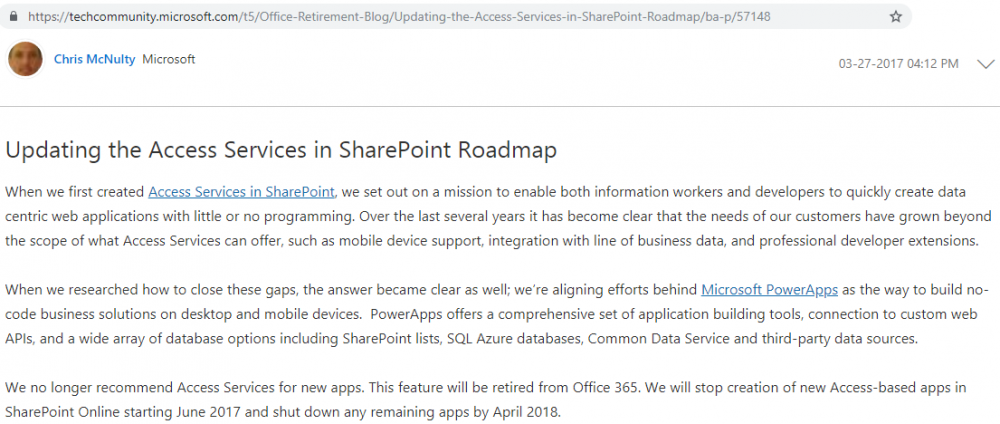Click 'SQL Azure databases' in the second paragraph

pyautogui.click(x=515, y=339)
